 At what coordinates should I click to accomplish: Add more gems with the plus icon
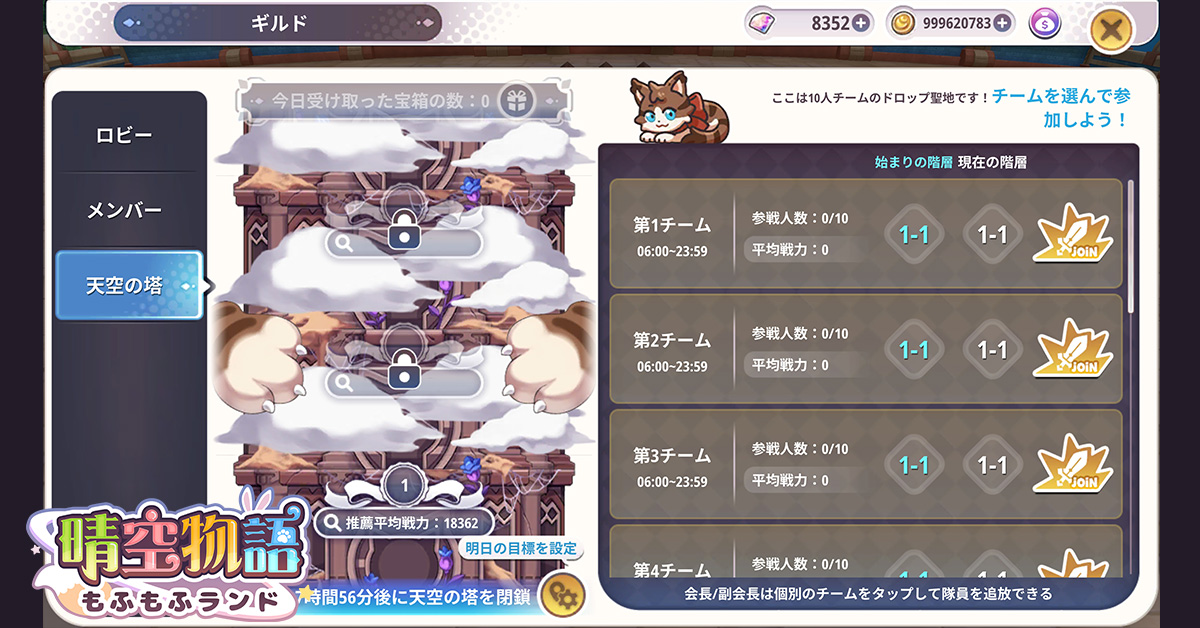point(860,22)
